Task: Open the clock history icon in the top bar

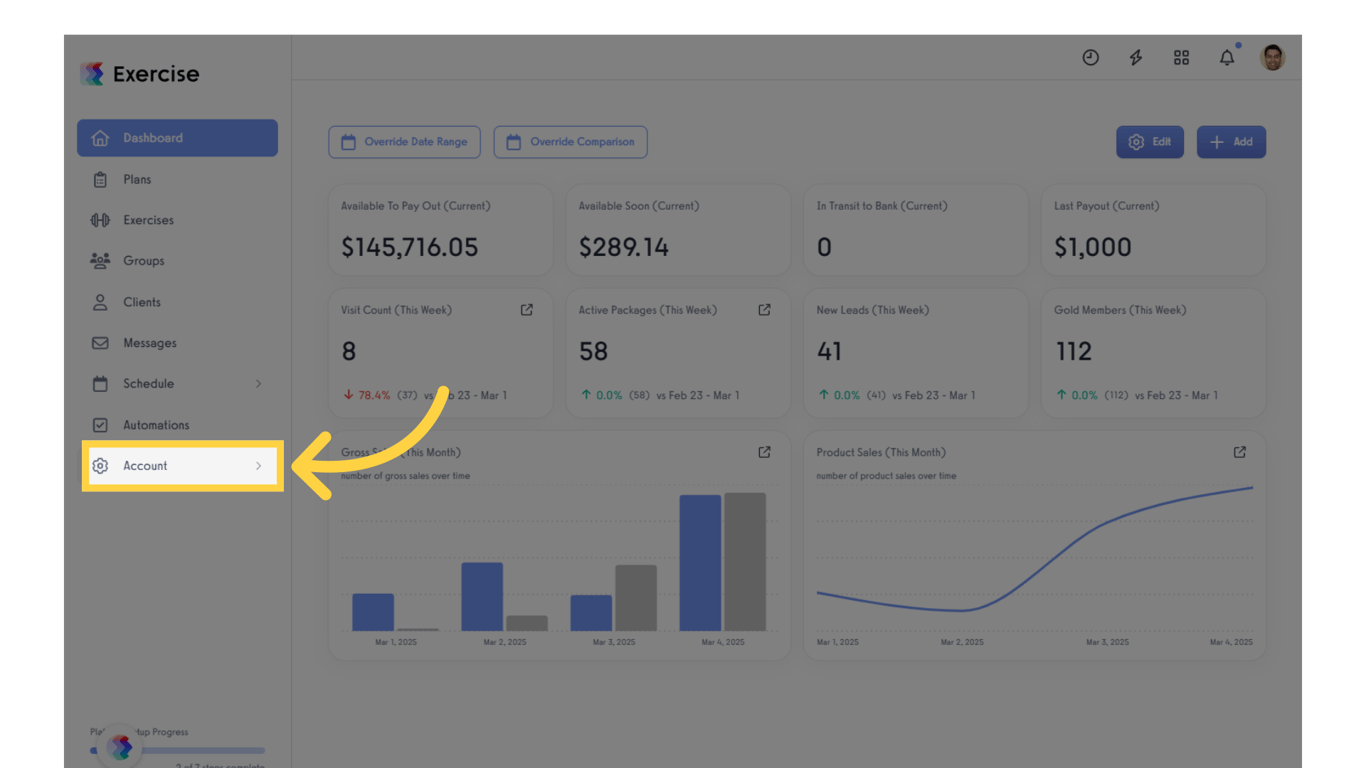Action: pyautogui.click(x=1090, y=58)
